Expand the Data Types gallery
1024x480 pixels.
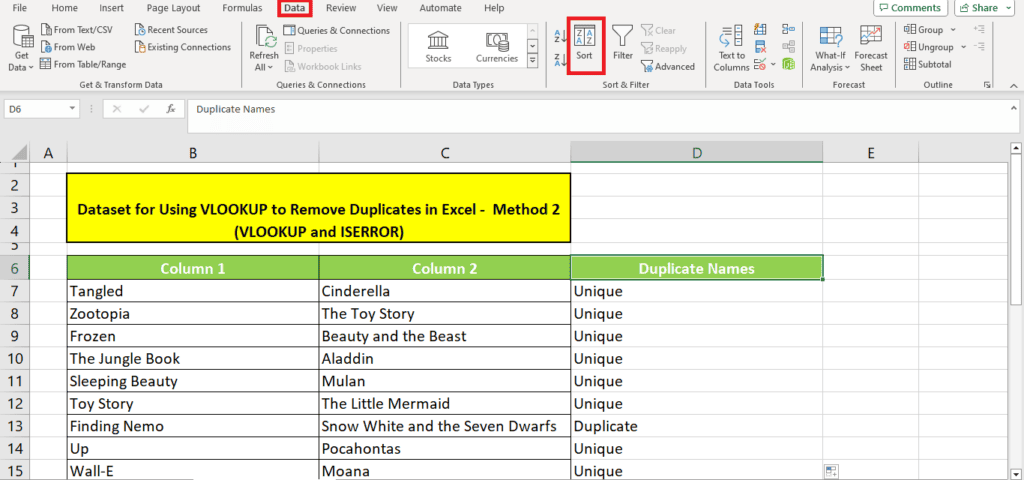pos(532,60)
